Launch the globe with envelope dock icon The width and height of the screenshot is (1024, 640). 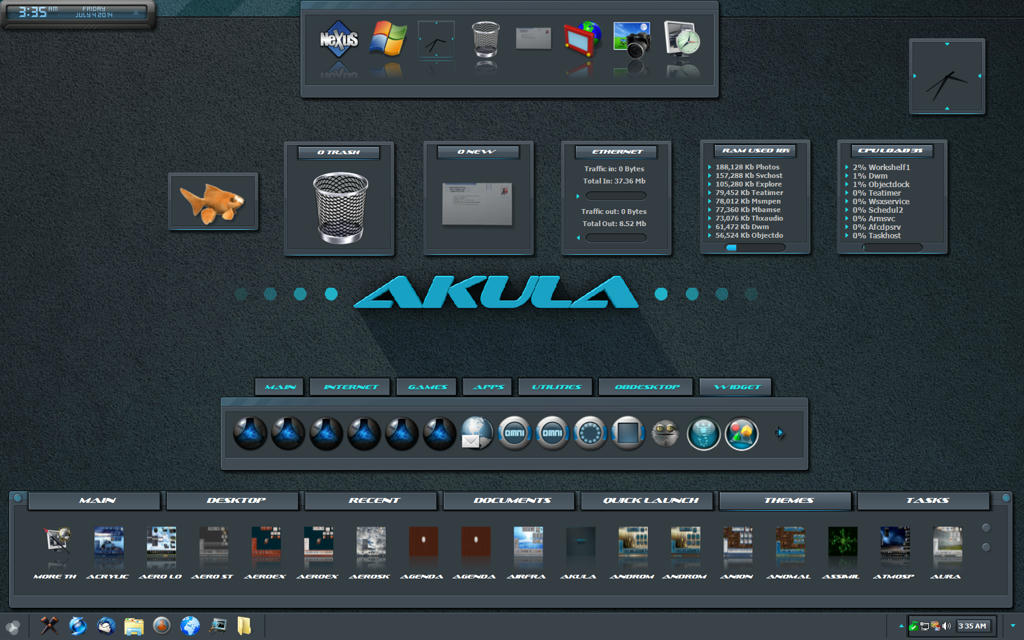(x=477, y=433)
